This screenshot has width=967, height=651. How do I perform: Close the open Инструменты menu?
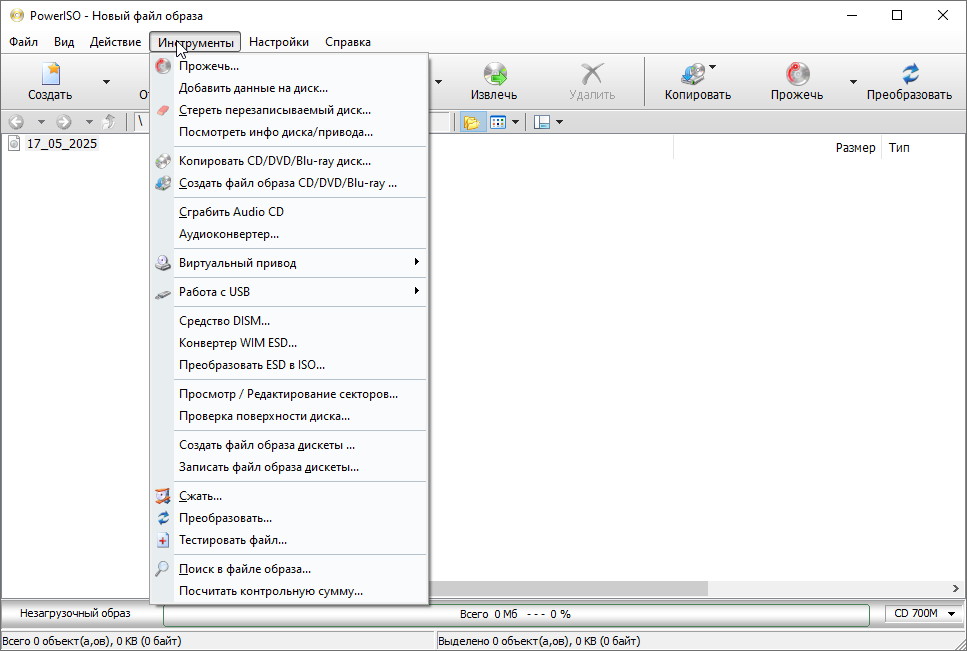(x=195, y=42)
